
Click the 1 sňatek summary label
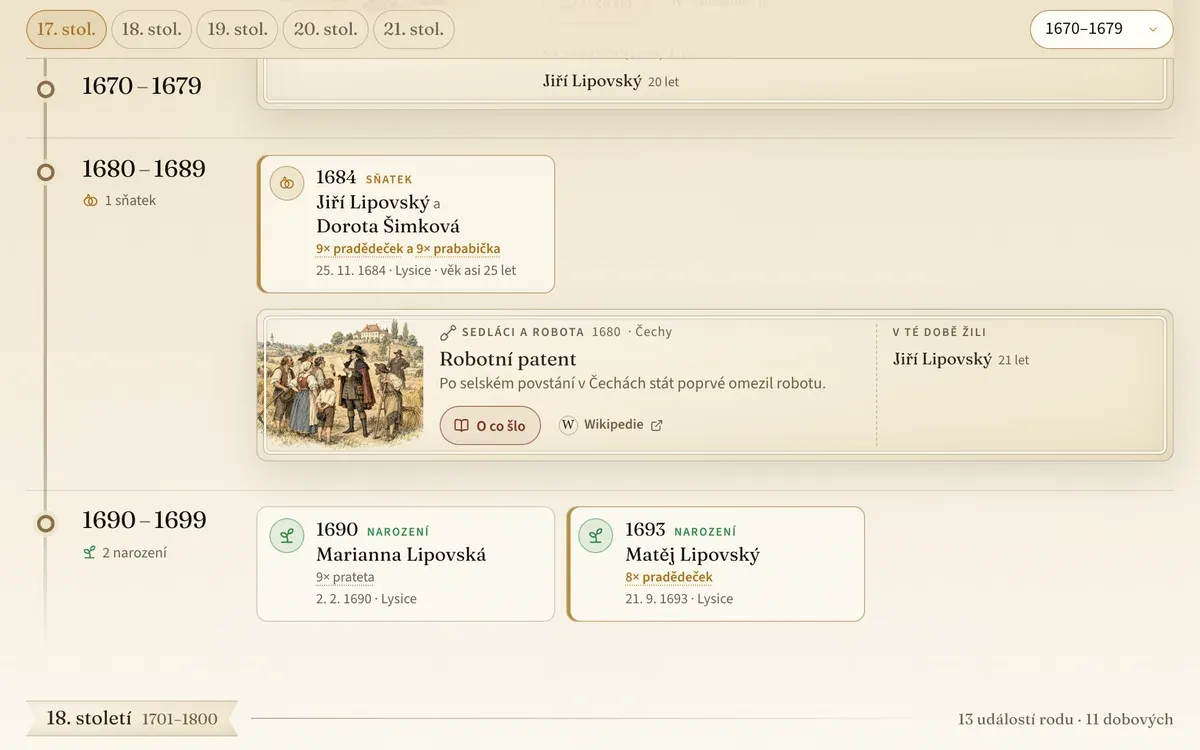(130, 200)
